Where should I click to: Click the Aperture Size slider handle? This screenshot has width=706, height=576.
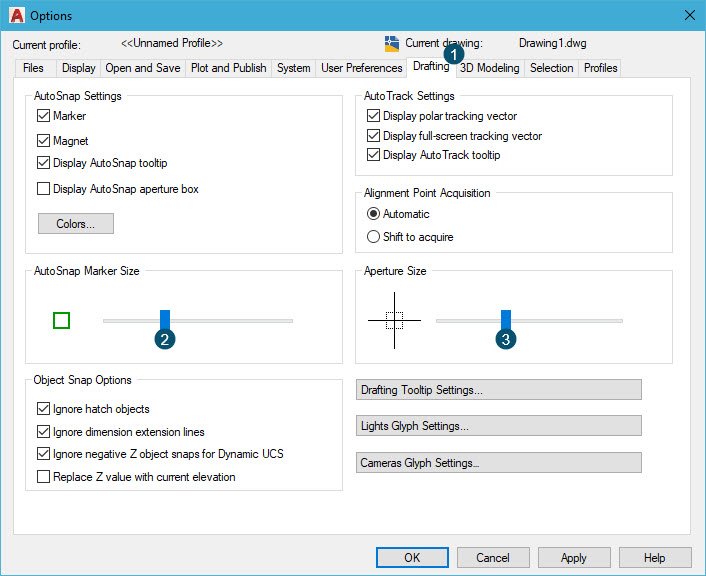click(506, 320)
